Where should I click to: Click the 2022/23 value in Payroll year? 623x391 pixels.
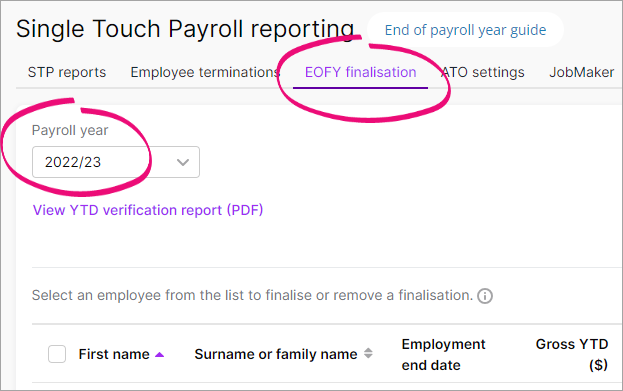[x=73, y=162]
